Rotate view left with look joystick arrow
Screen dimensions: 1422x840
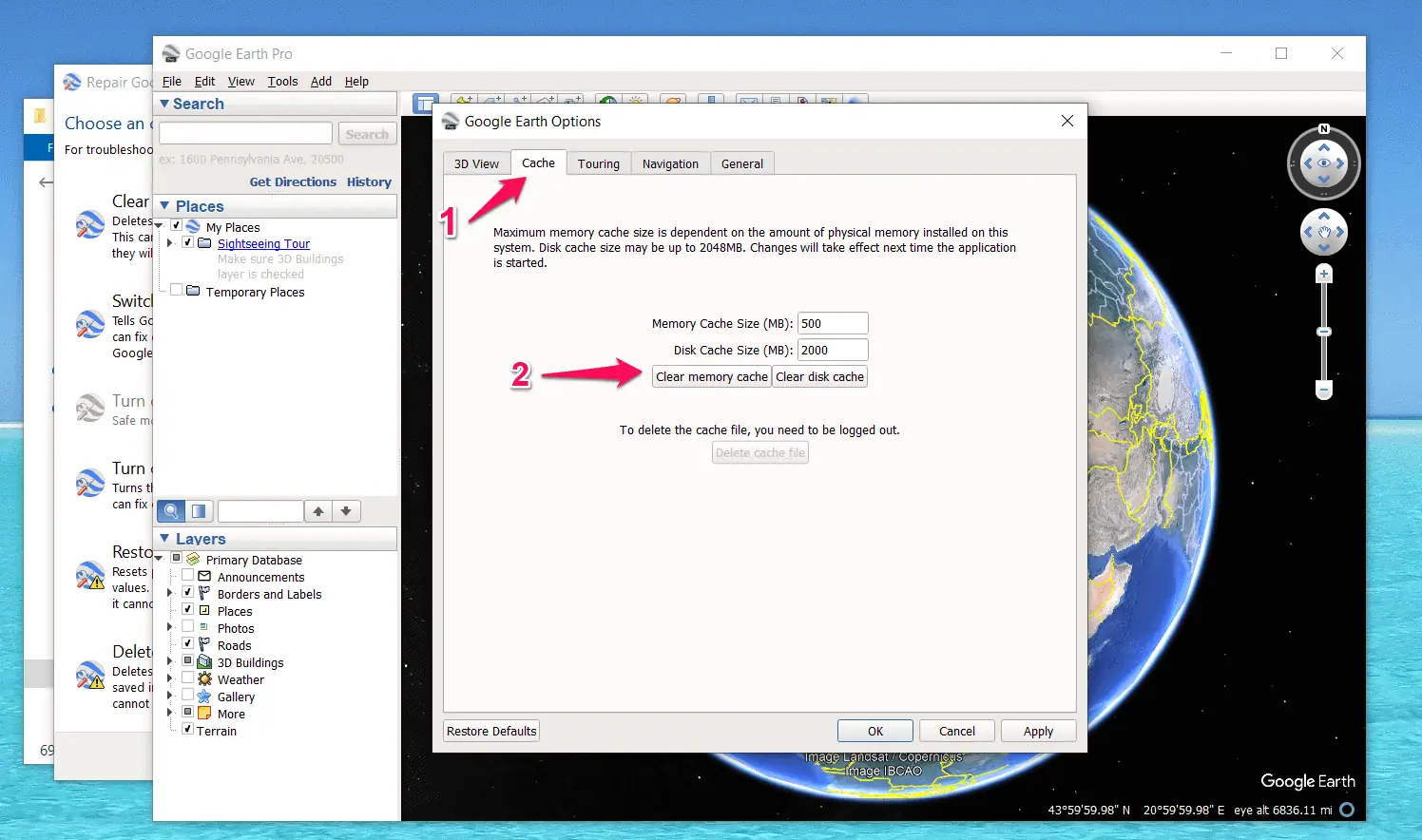coord(1308,163)
